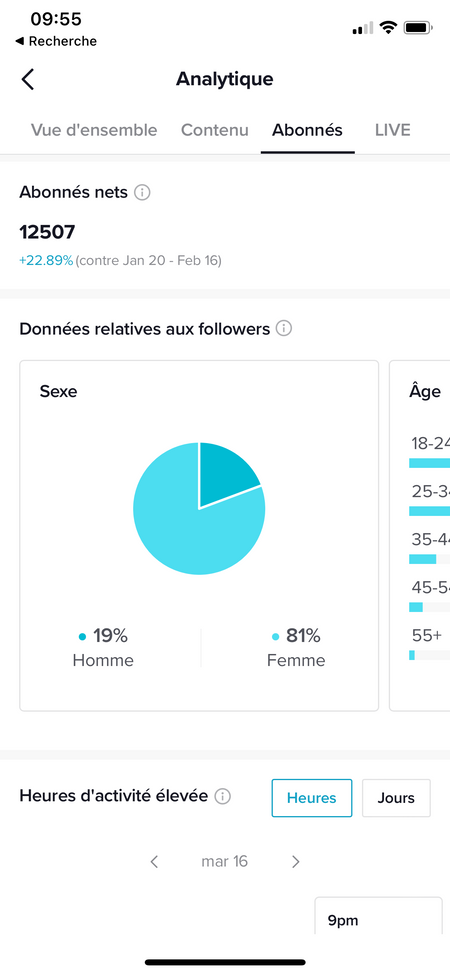The image size is (450, 975).
Task: Tap info icon next to Heures d'activité élevée
Action: tap(223, 796)
